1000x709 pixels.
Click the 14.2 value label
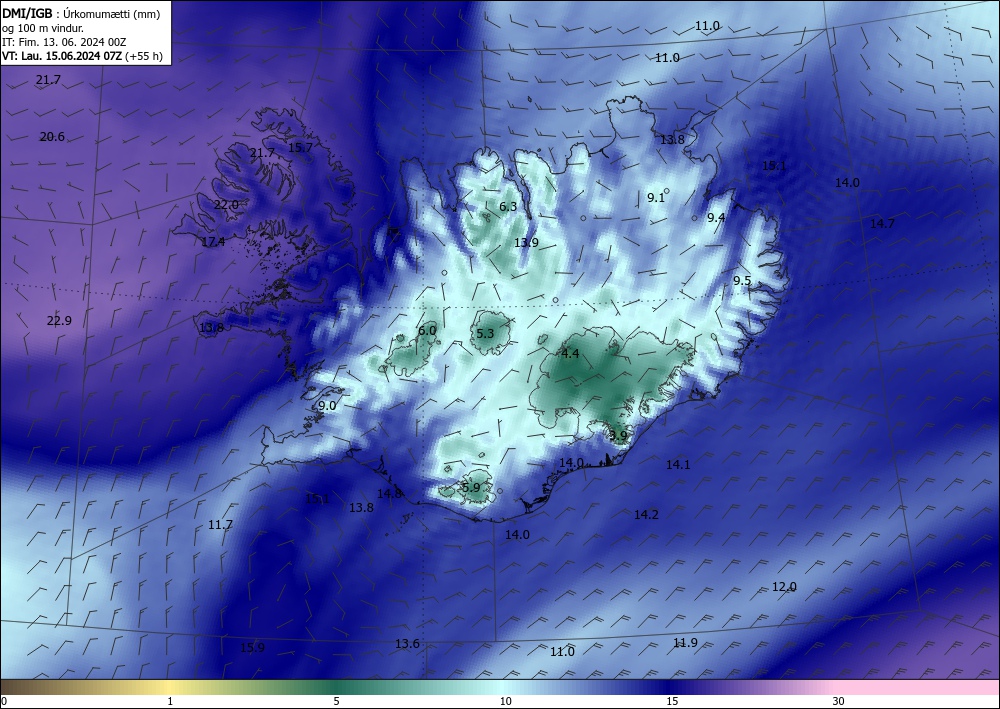[x=646, y=515]
